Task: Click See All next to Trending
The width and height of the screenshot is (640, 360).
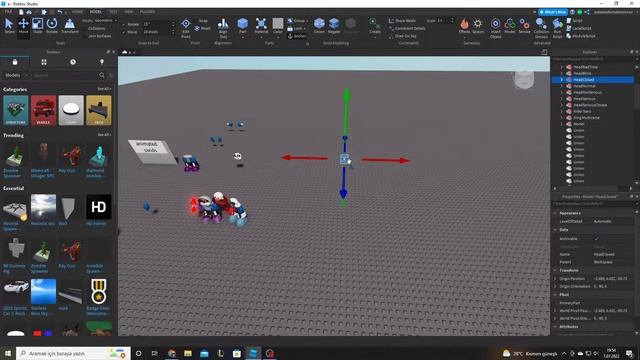Action: point(104,134)
